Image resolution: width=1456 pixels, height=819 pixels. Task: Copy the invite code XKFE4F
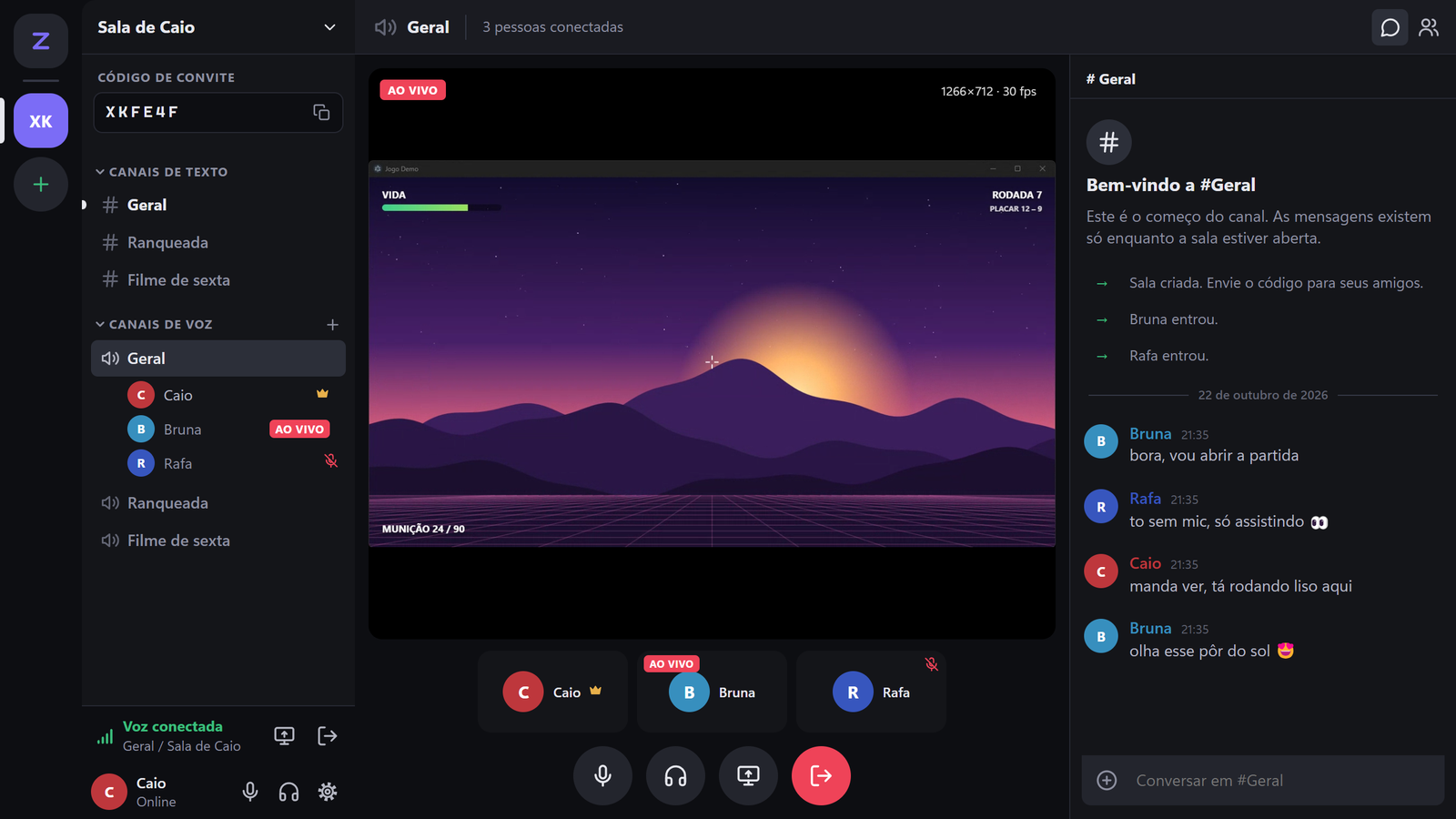click(321, 112)
